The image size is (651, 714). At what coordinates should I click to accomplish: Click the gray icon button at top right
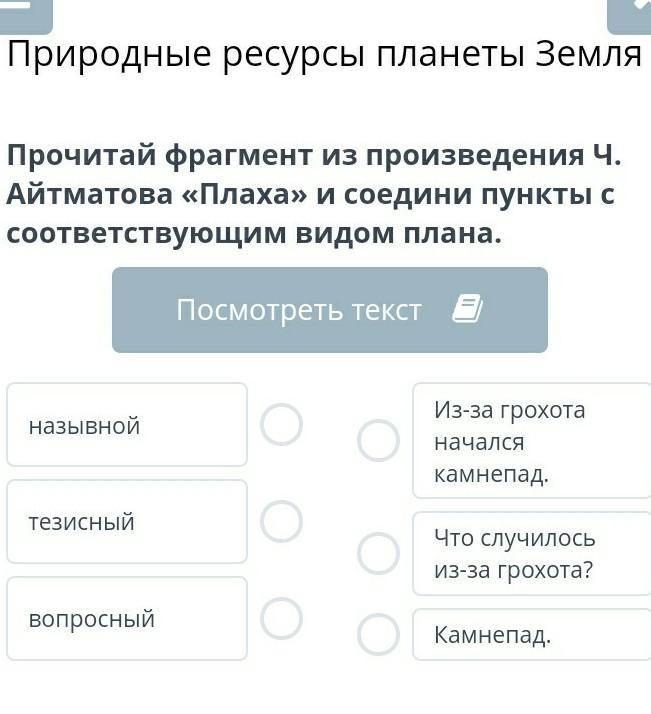pos(630,12)
